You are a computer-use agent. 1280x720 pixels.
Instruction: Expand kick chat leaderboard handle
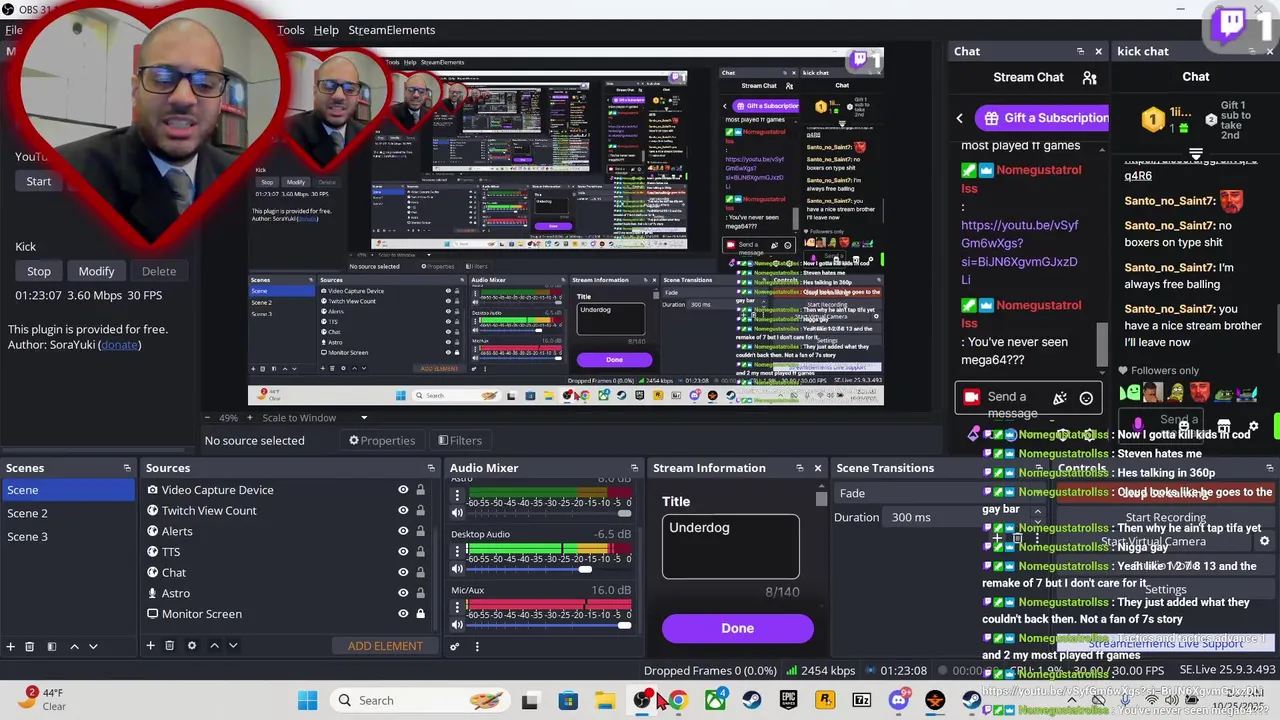pos(1196,155)
